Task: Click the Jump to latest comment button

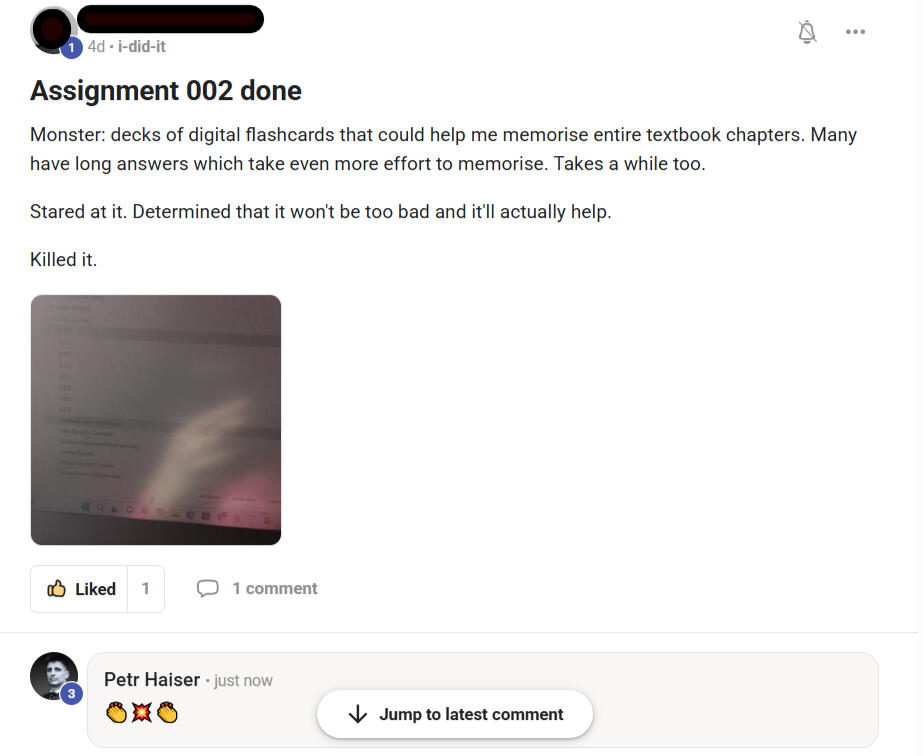Action: pos(455,714)
